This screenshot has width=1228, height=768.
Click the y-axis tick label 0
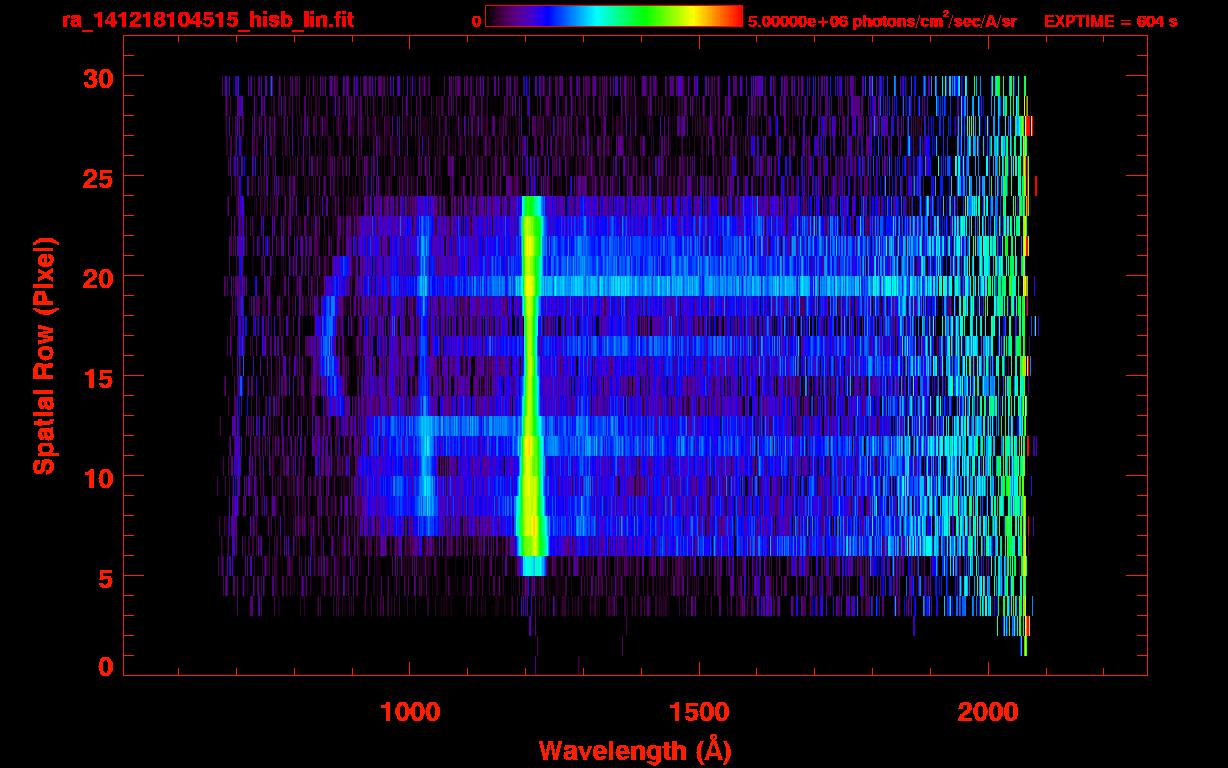click(105, 666)
